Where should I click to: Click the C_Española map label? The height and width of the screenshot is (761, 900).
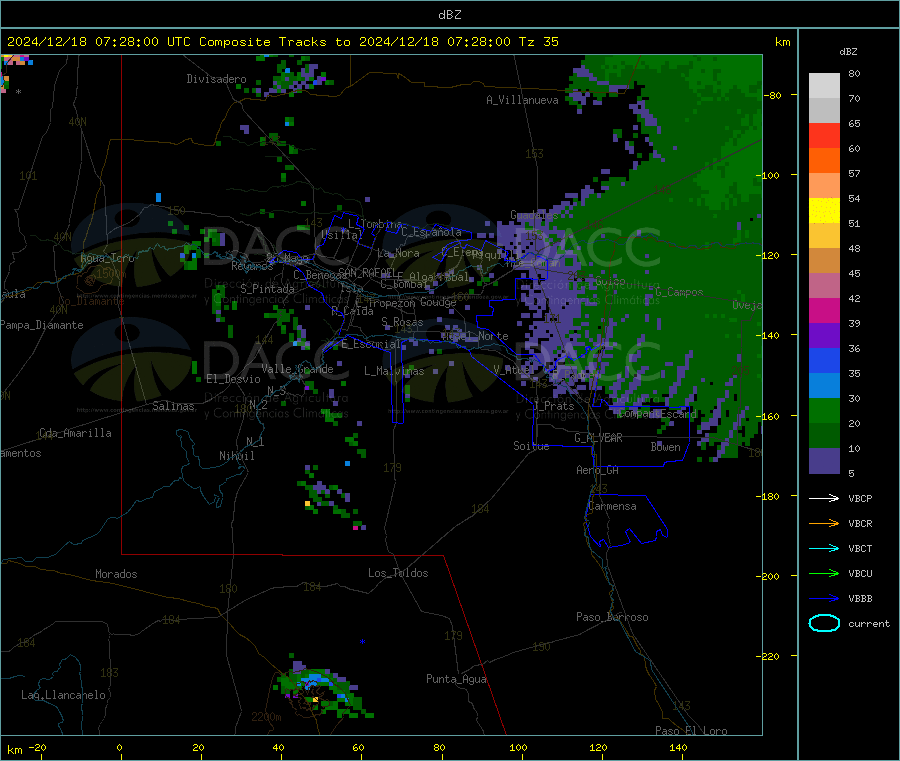tap(431, 232)
